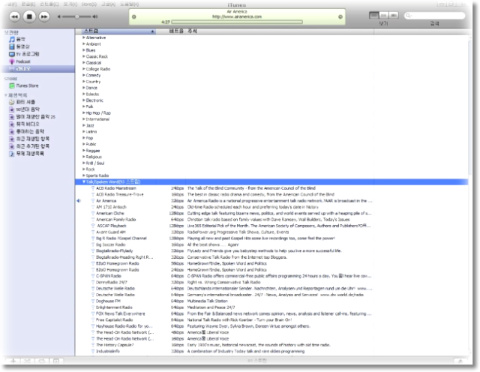Expand the Country genre

pos(84,82)
